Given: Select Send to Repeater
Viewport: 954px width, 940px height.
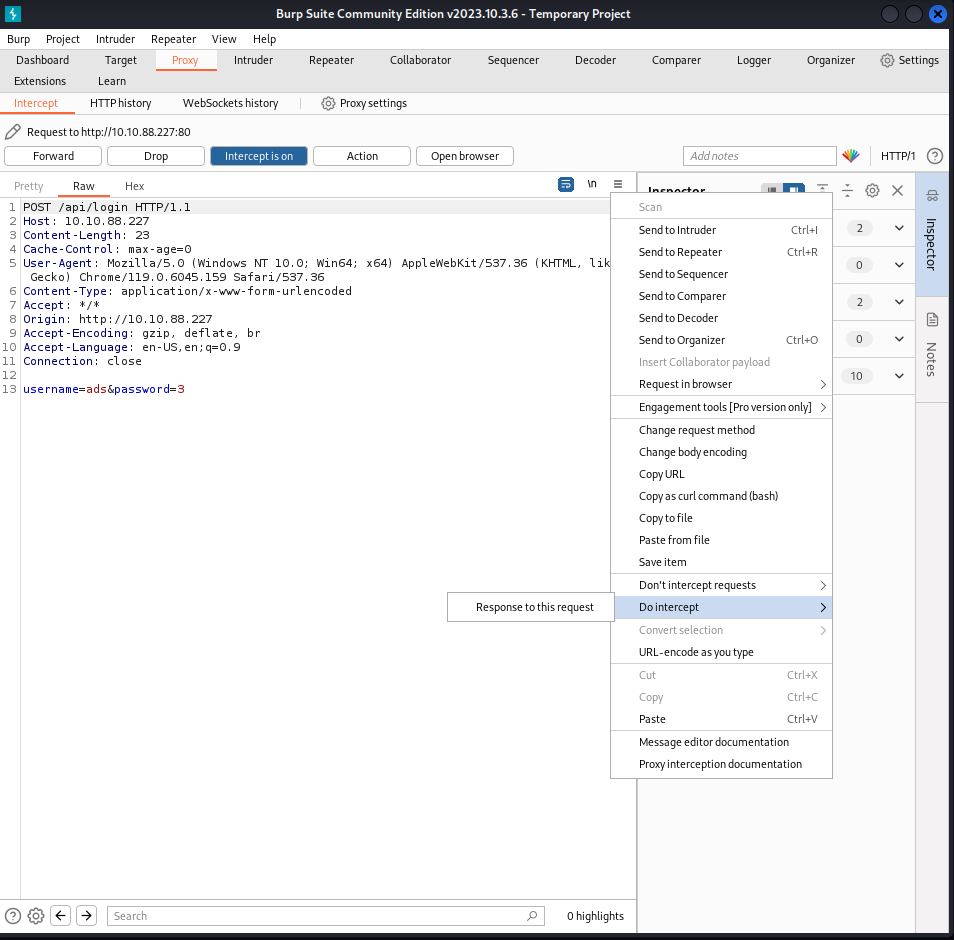Looking at the screenshot, I should tap(721, 252).
